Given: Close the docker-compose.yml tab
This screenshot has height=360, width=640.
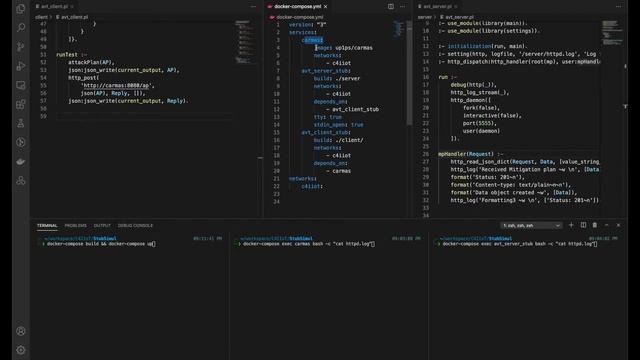Looking at the screenshot, I should pyautogui.click(x=325, y=7).
